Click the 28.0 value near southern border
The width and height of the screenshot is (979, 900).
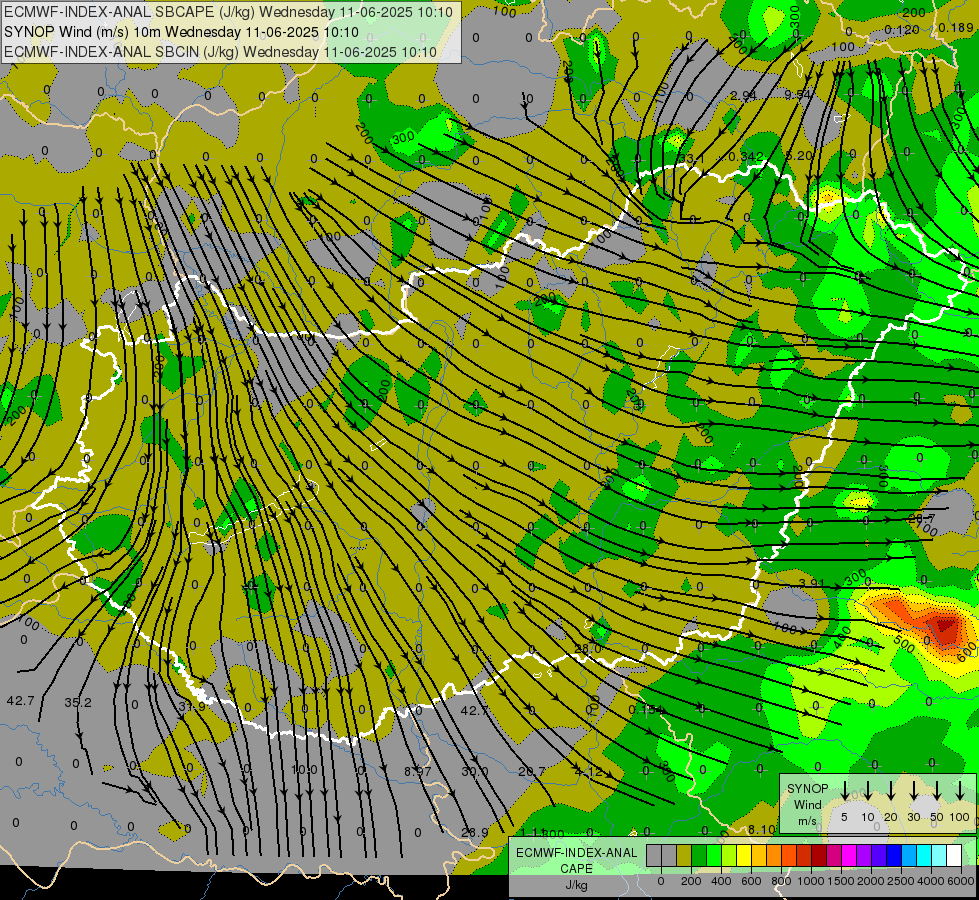[x=588, y=648]
